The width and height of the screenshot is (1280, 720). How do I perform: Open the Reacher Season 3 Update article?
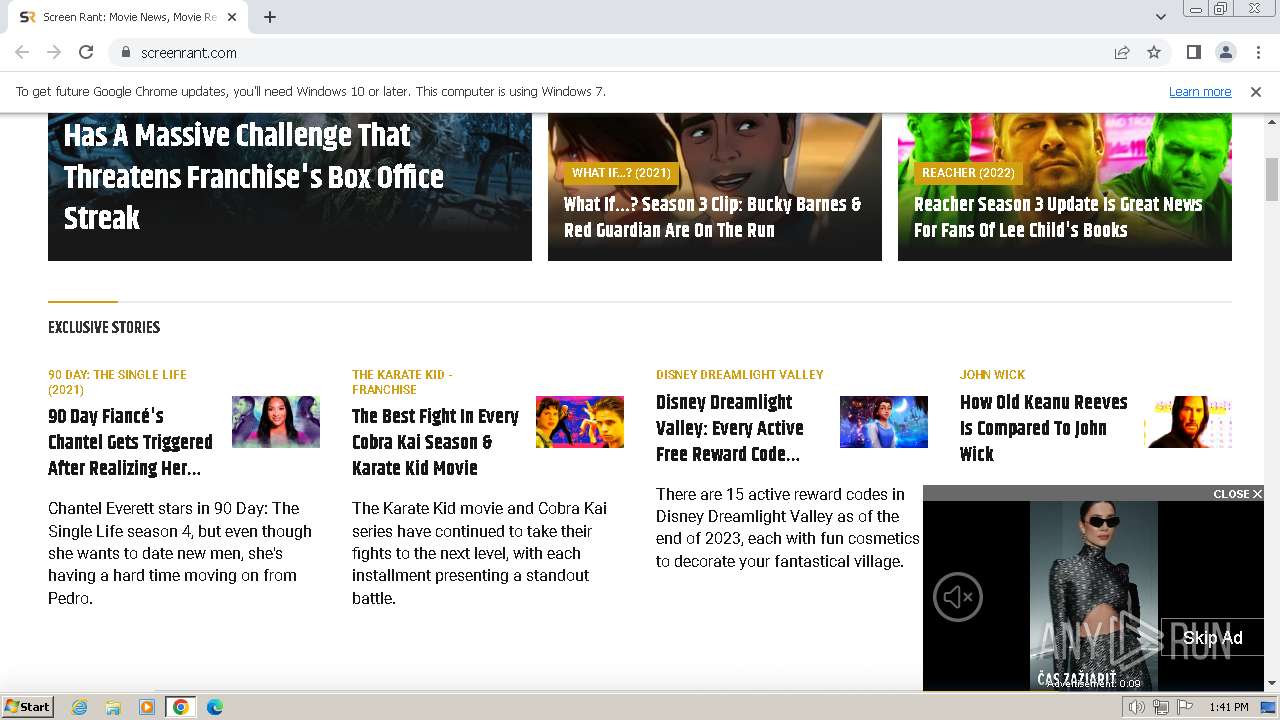pyautogui.click(x=1058, y=217)
